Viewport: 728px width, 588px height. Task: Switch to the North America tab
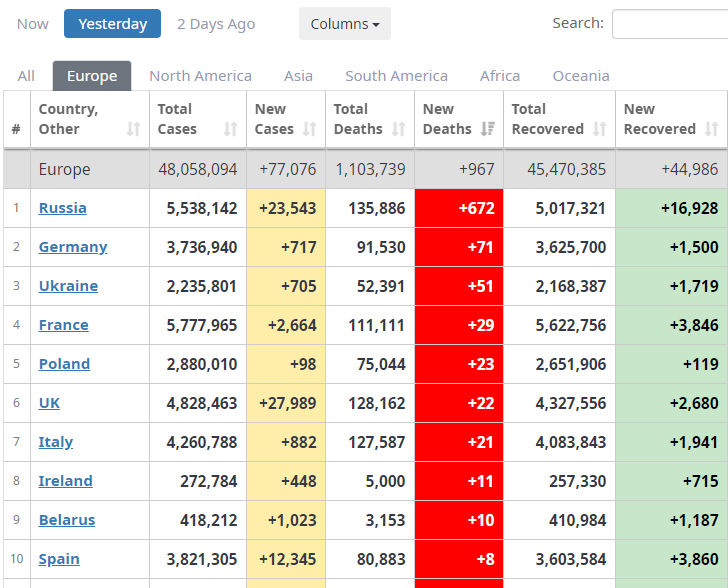click(200, 76)
